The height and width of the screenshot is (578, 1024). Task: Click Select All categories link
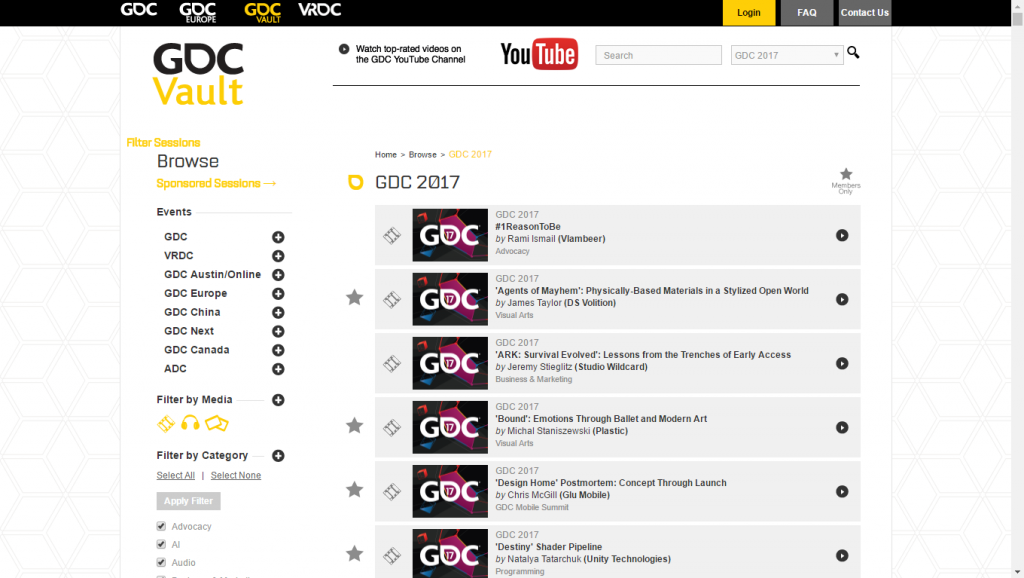[x=176, y=475]
